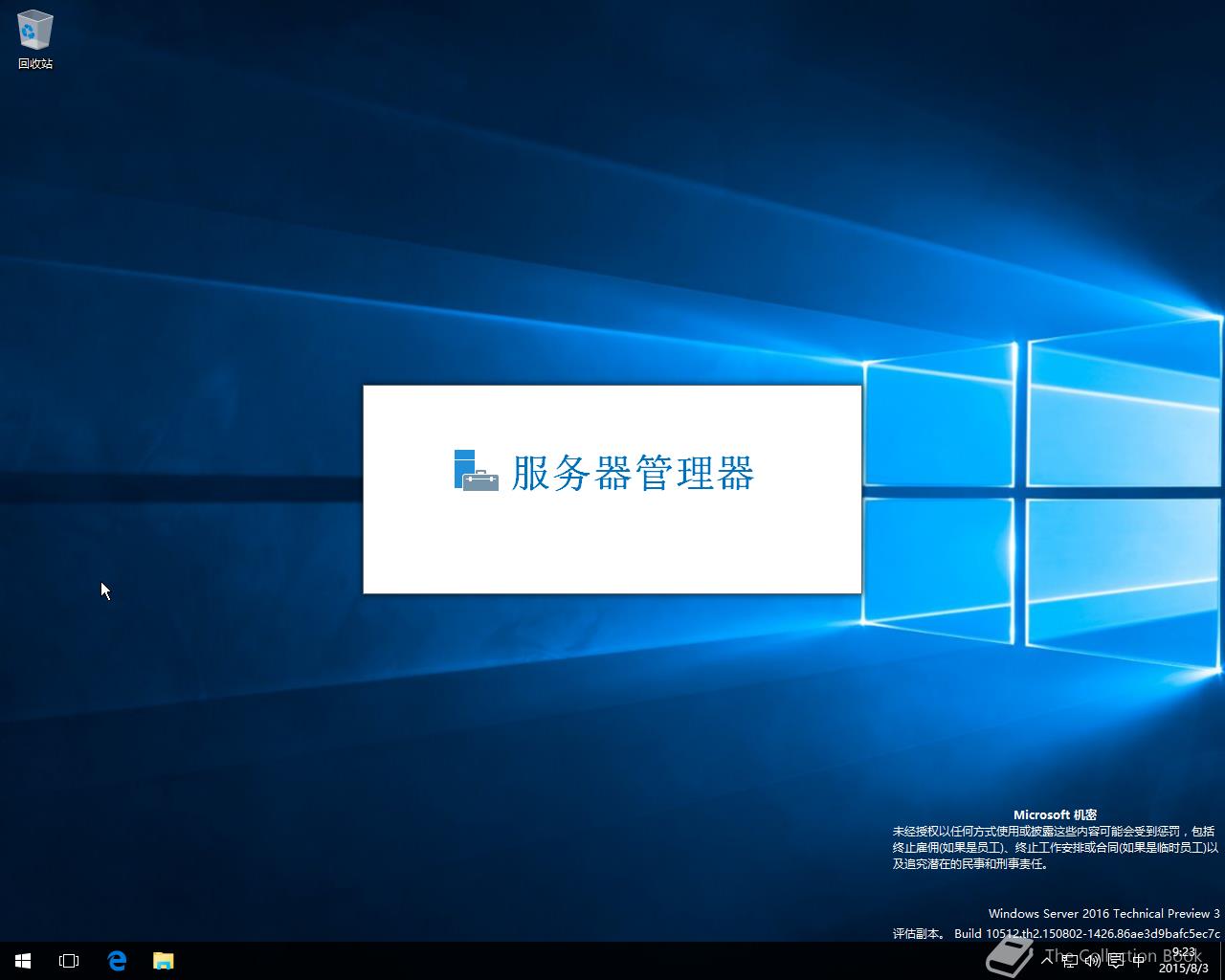Screen dimensions: 1225x980
Task: Click the Server Manager toolbox logo
Action: [x=476, y=470]
